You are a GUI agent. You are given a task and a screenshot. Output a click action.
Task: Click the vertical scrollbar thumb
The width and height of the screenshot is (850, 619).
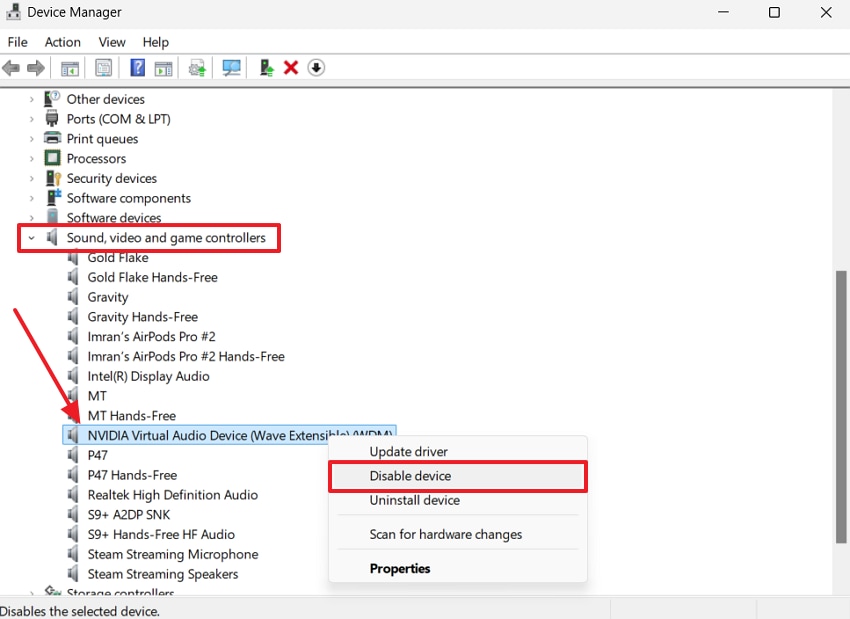point(841,407)
